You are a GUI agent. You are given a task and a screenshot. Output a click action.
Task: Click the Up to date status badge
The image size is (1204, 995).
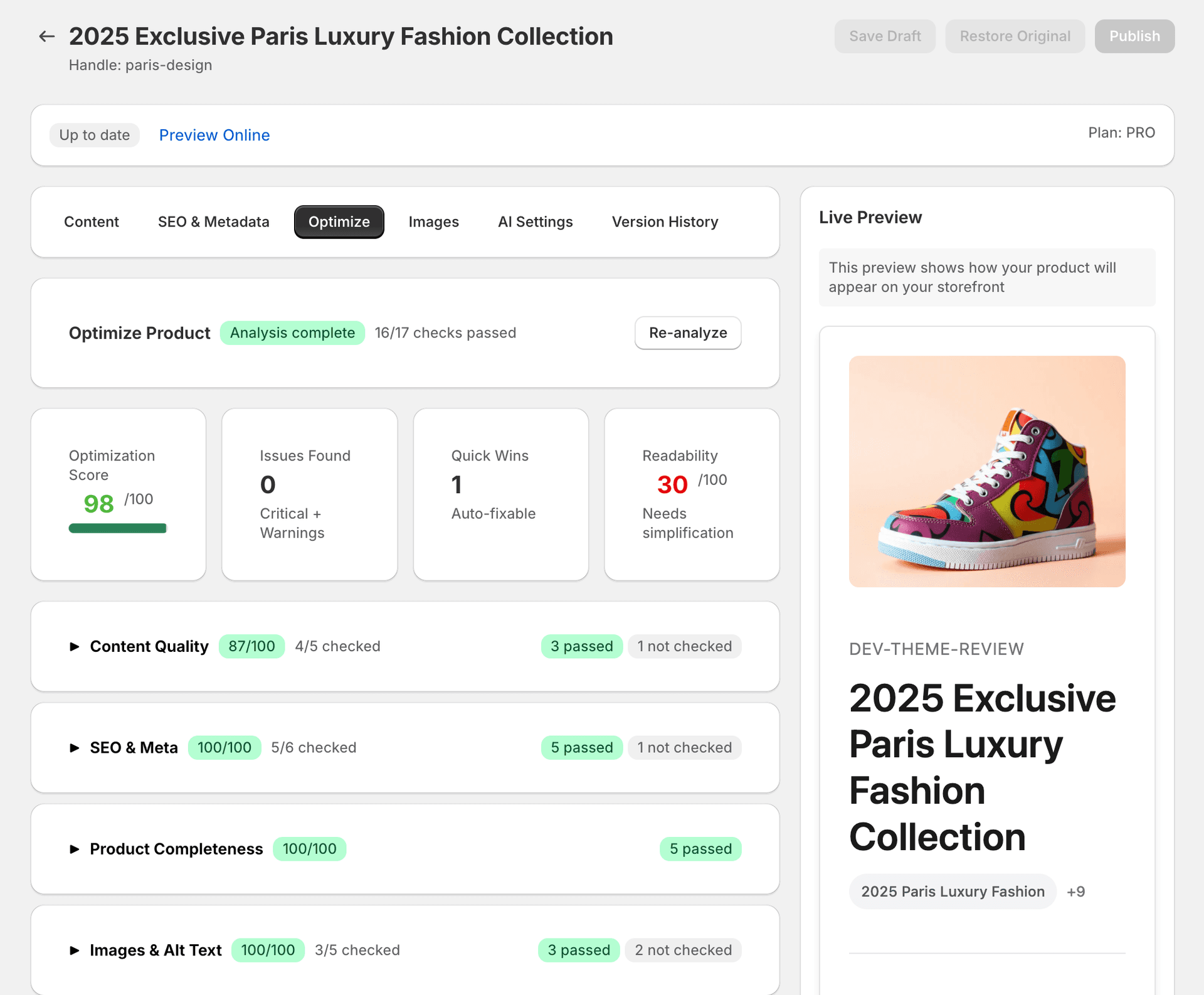pos(94,135)
